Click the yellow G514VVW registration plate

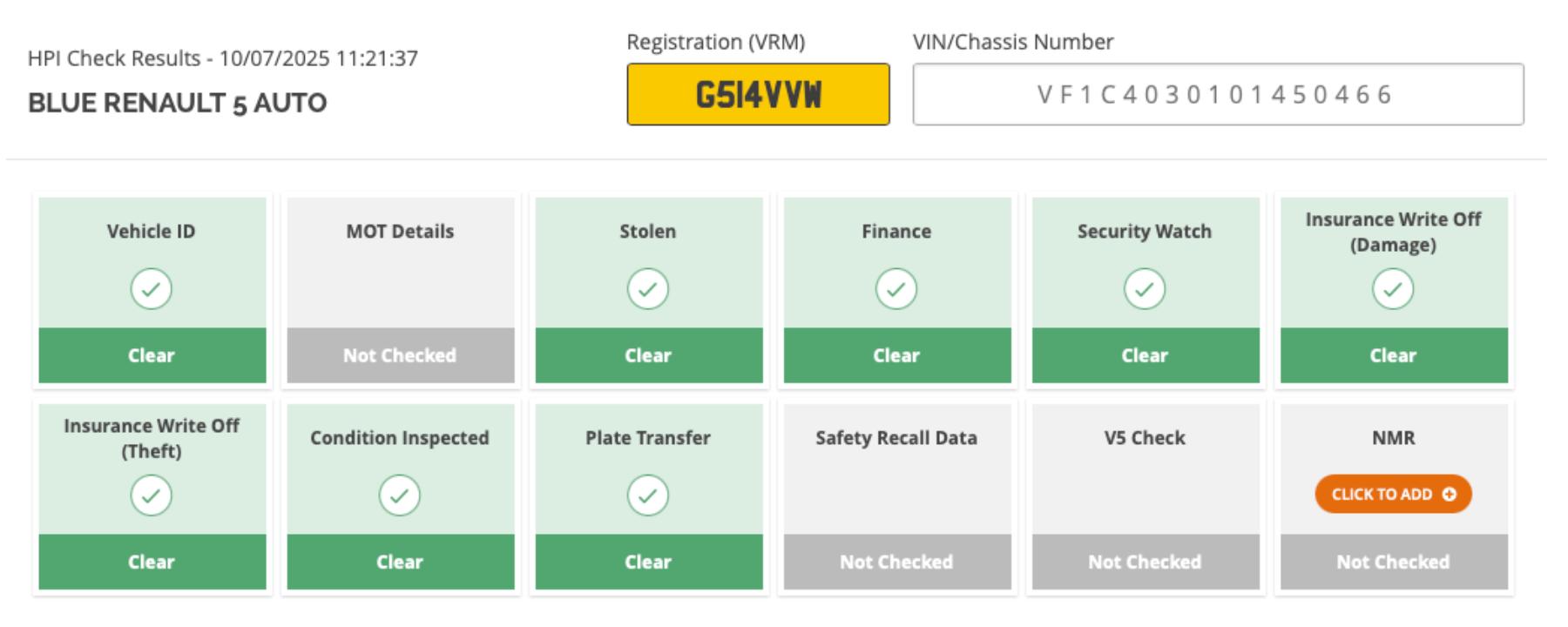click(x=758, y=94)
